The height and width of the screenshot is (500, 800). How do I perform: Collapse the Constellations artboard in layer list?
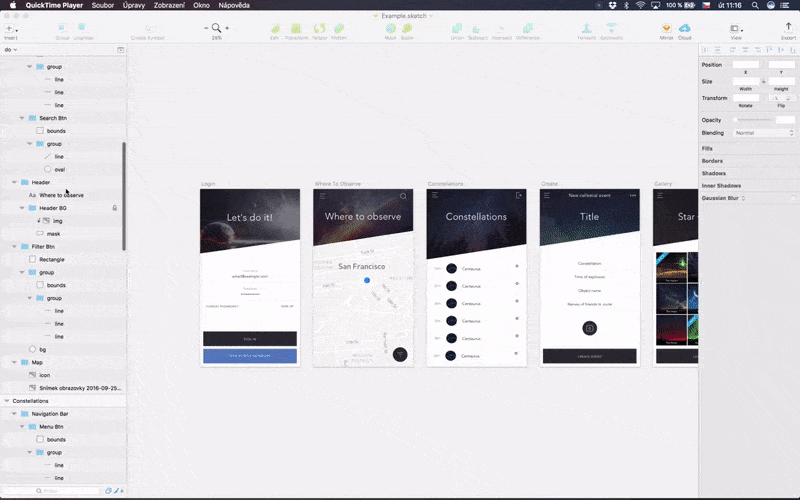[x=7, y=401]
